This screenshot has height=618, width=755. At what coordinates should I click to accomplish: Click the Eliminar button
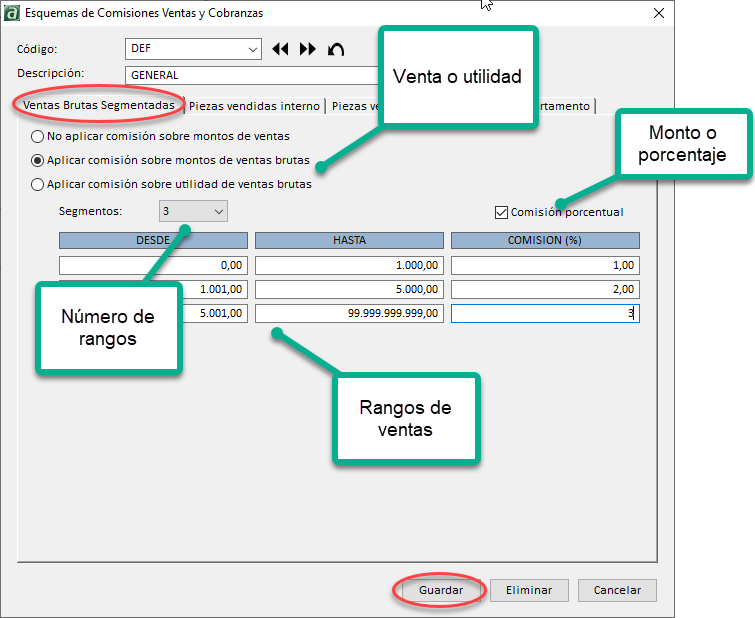[x=529, y=590]
